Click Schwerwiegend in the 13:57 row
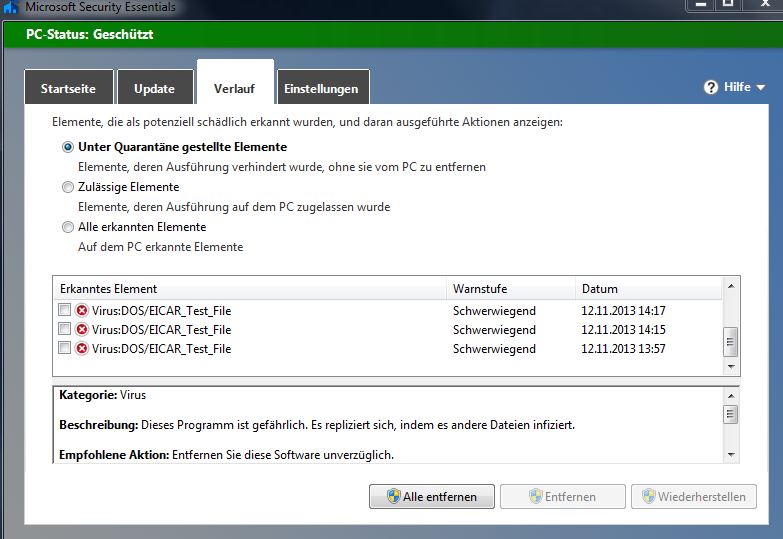 (x=494, y=349)
